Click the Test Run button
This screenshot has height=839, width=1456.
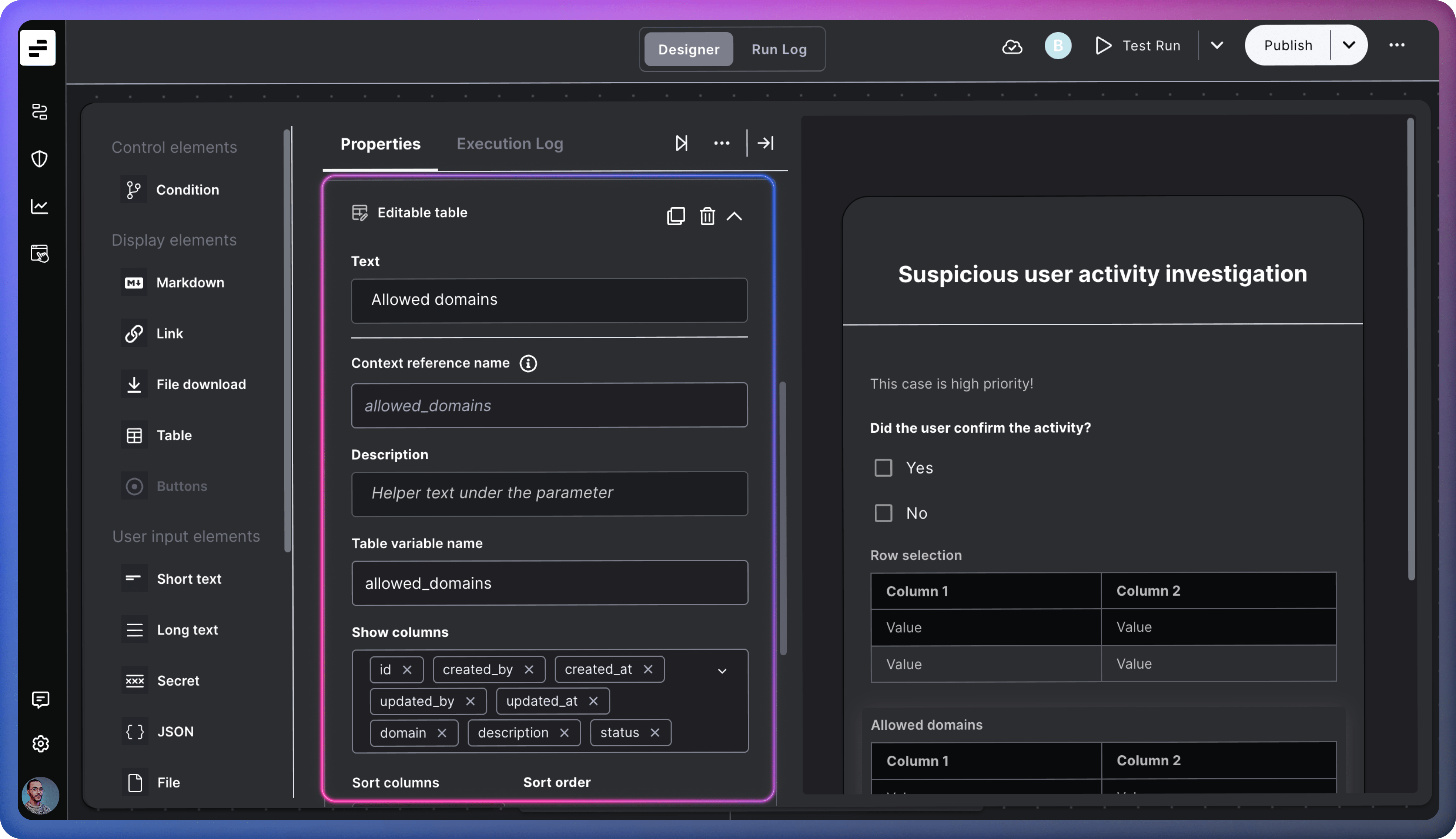tap(1138, 46)
